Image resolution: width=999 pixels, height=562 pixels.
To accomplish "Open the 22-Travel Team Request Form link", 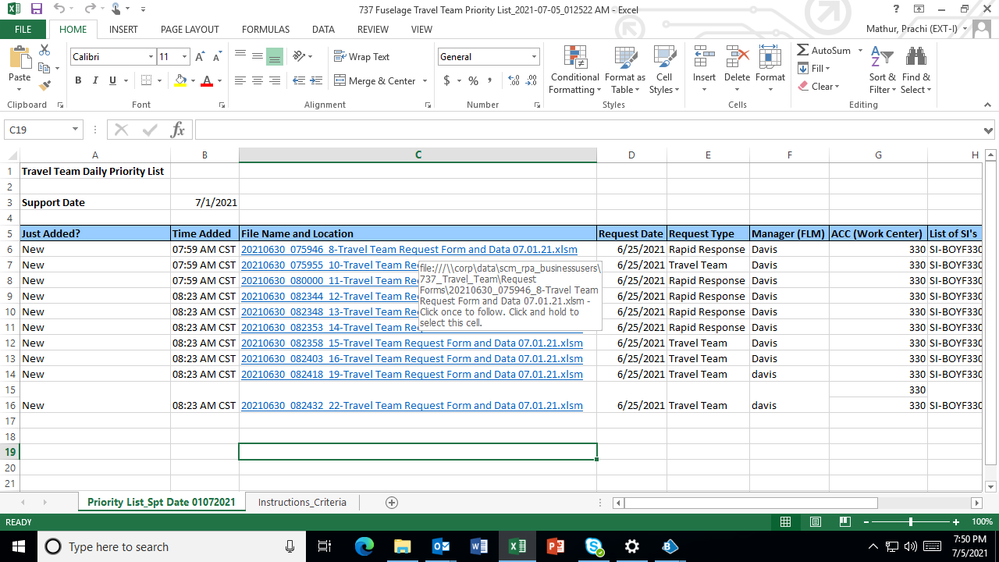I will (x=411, y=406).
